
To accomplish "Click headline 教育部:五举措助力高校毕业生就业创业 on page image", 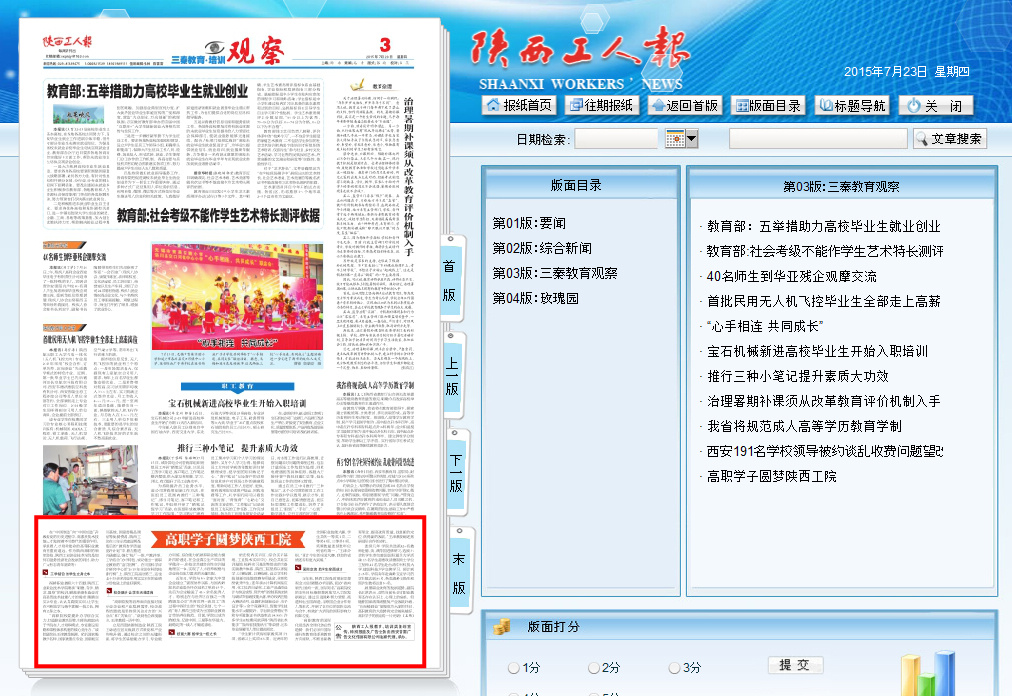I will pyautogui.click(x=147, y=91).
